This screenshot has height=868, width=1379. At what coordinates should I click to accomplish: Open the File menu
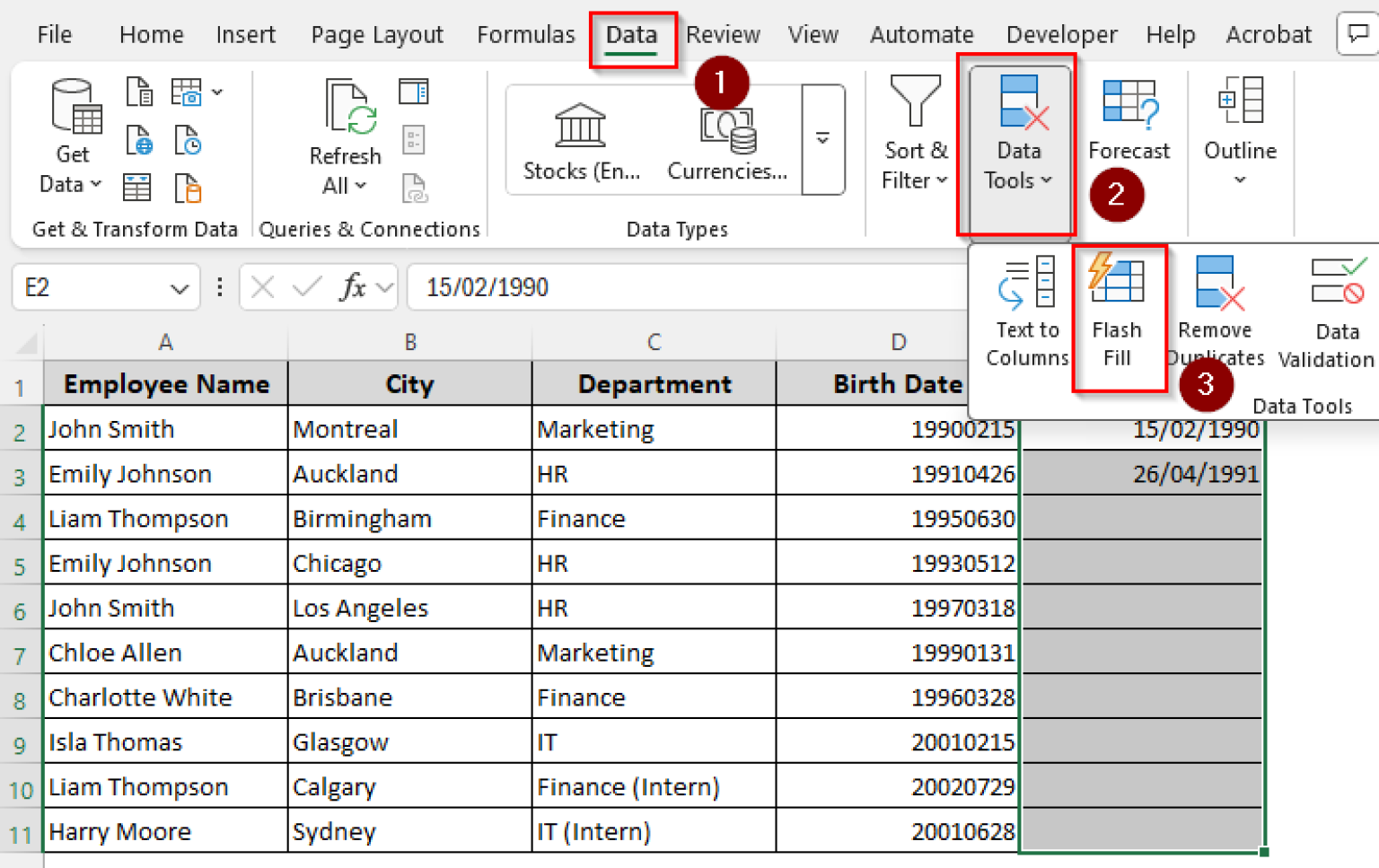[54, 34]
